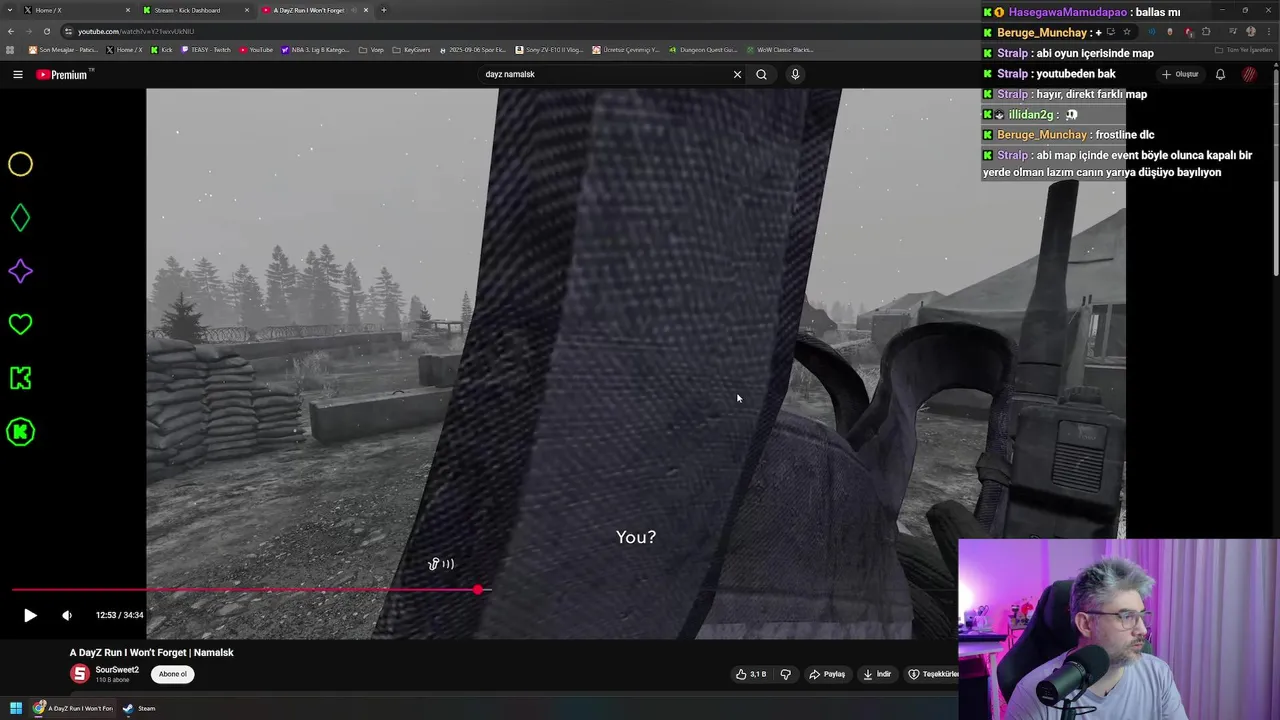Open the Chrome three-dot menu
1280x720 pixels.
click(x=1268, y=31)
